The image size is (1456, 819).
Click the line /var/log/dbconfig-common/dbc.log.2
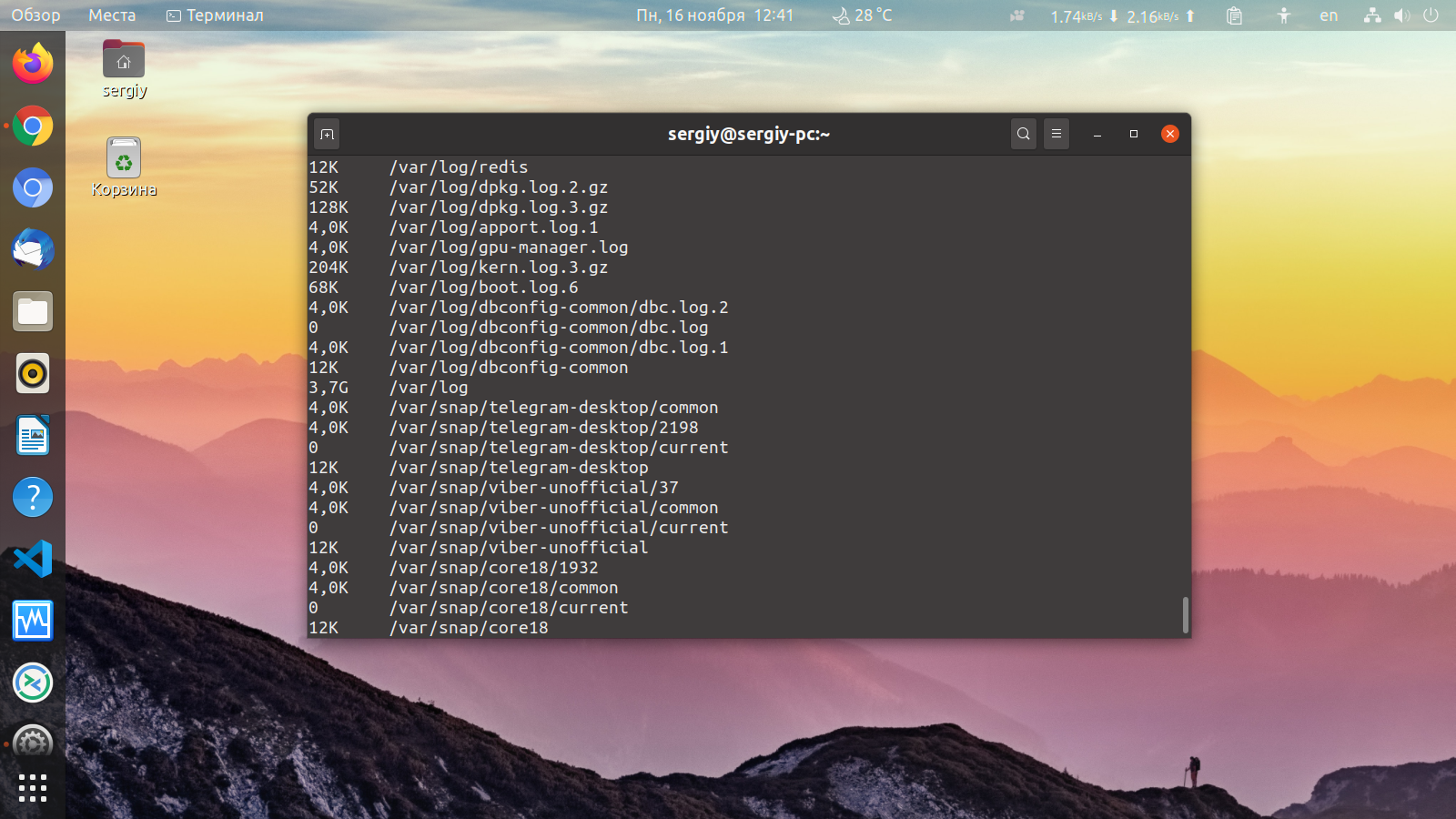point(559,308)
